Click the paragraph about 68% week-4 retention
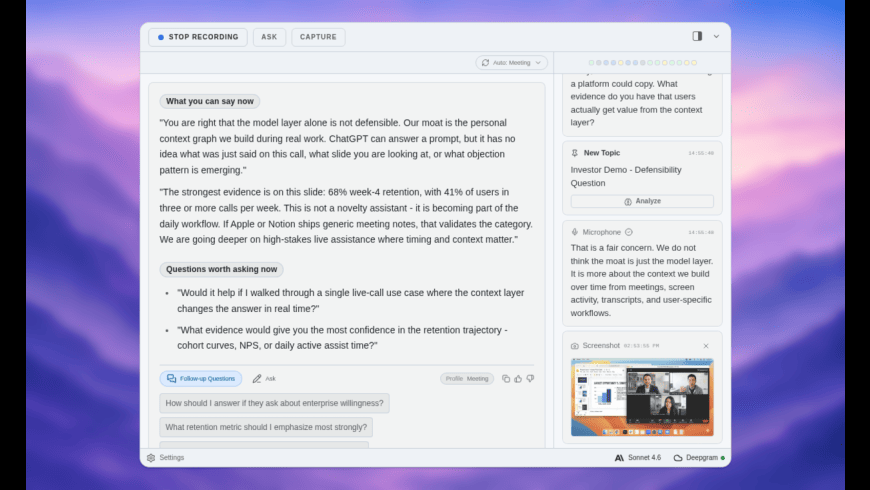Image resolution: width=870 pixels, height=490 pixels. point(346,216)
